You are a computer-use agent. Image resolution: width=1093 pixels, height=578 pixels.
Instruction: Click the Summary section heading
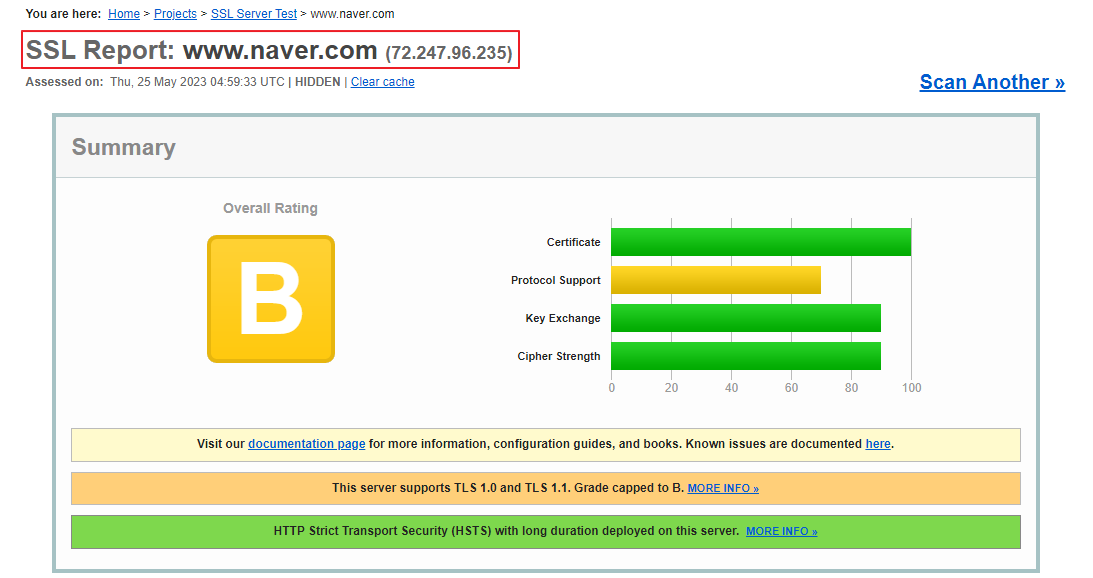pos(123,147)
